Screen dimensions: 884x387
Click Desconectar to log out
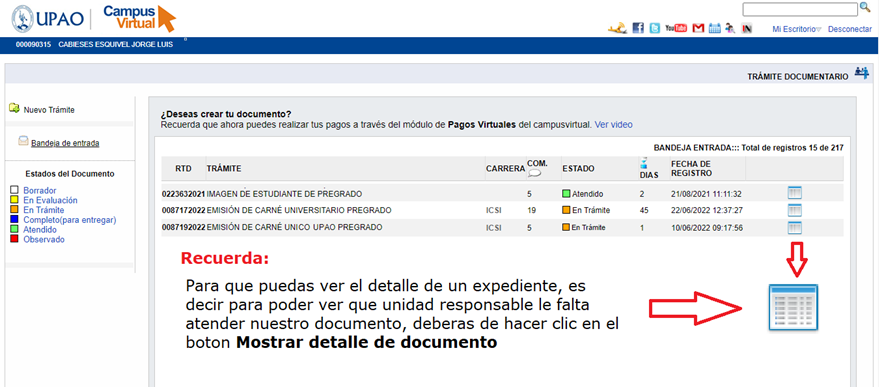point(850,29)
